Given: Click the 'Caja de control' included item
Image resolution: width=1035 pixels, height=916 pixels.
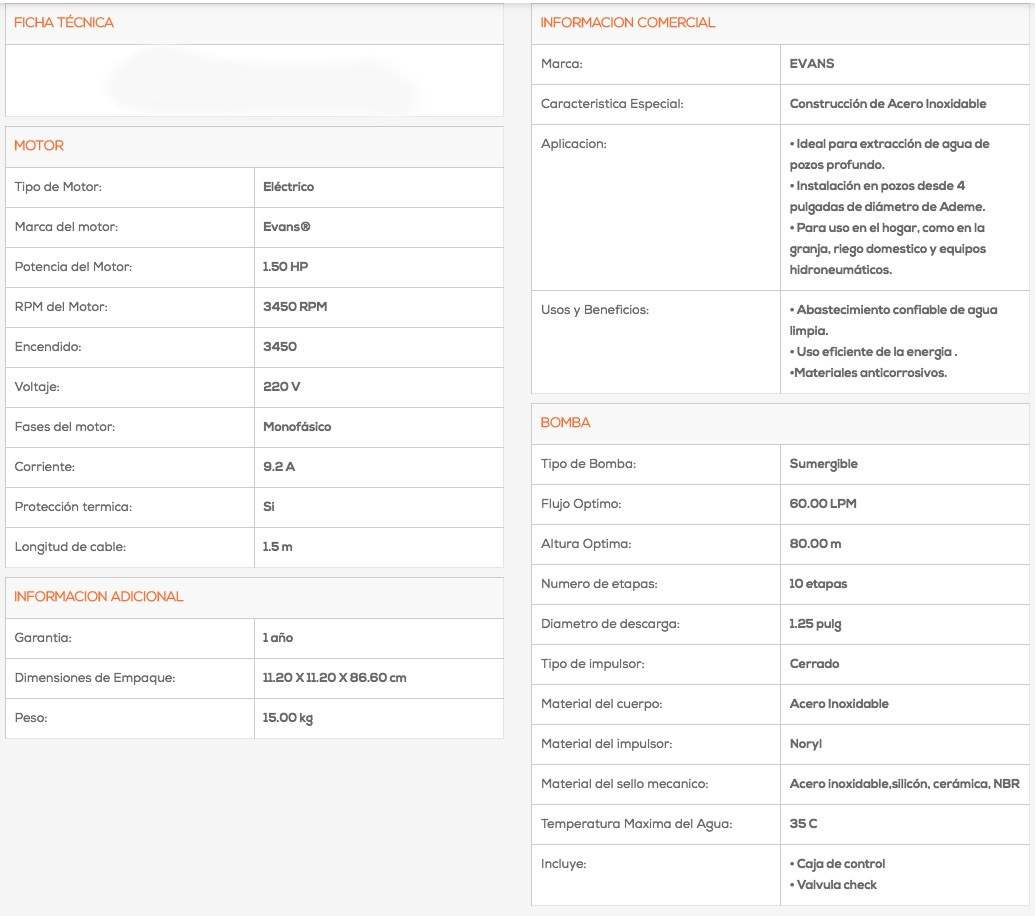Looking at the screenshot, I should [x=838, y=865].
